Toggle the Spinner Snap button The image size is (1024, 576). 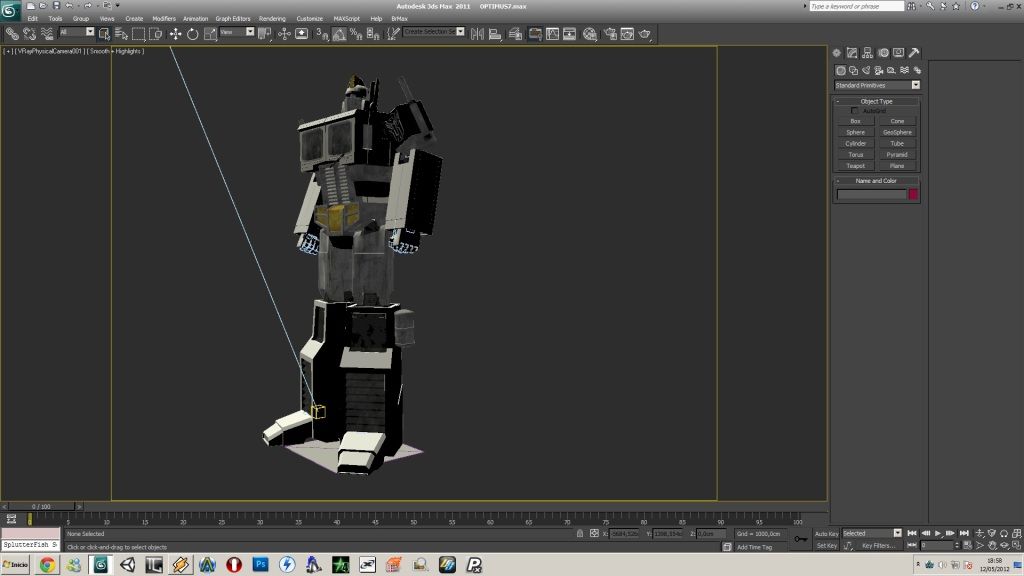click(373, 34)
